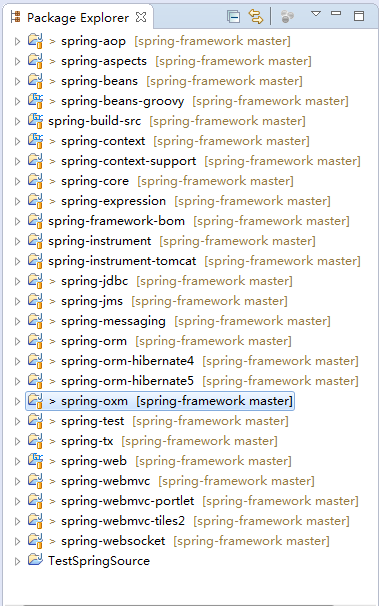Expand the spring-context project
The height and width of the screenshot is (606, 379).
(x=17, y=141)
